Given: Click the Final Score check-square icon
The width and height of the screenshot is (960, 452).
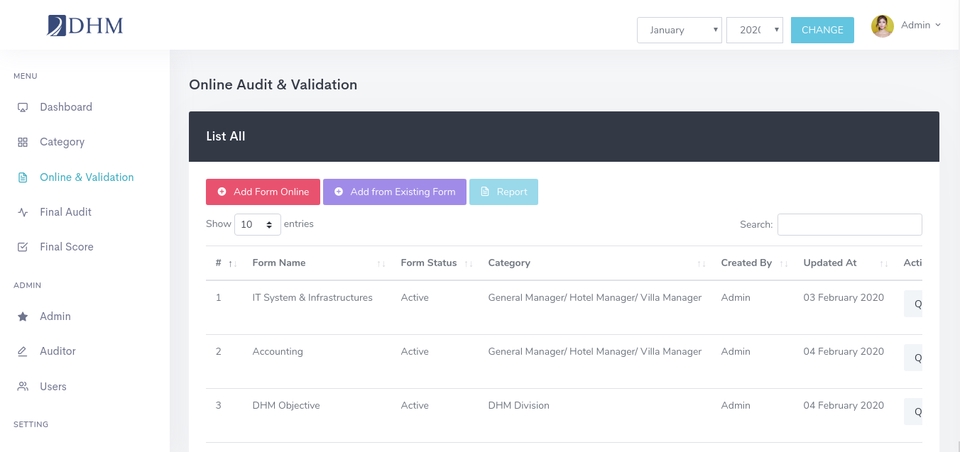Looking at the screenshot, I should point(23,247).
